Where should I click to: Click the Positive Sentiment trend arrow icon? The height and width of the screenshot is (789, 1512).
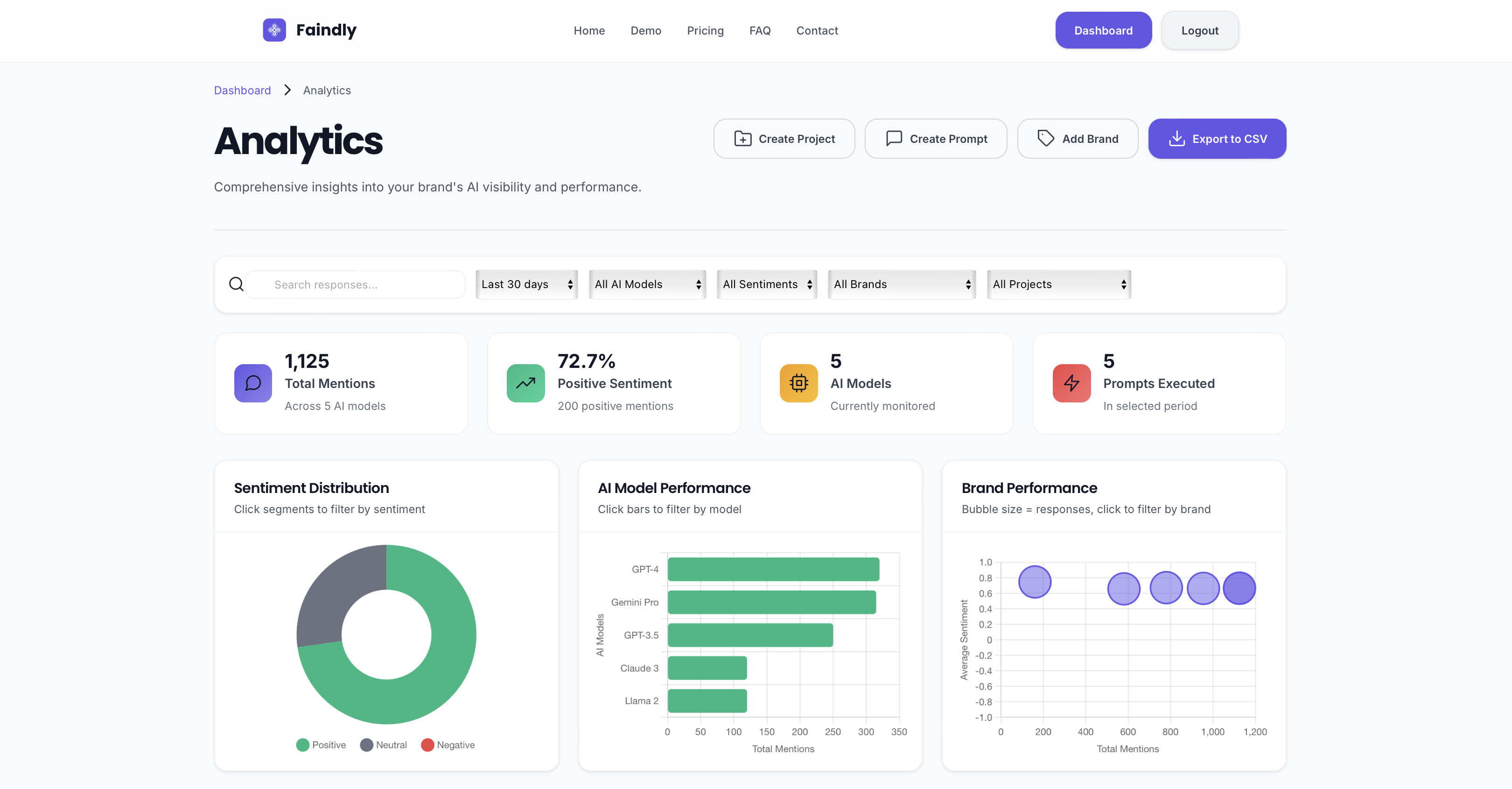525,383
